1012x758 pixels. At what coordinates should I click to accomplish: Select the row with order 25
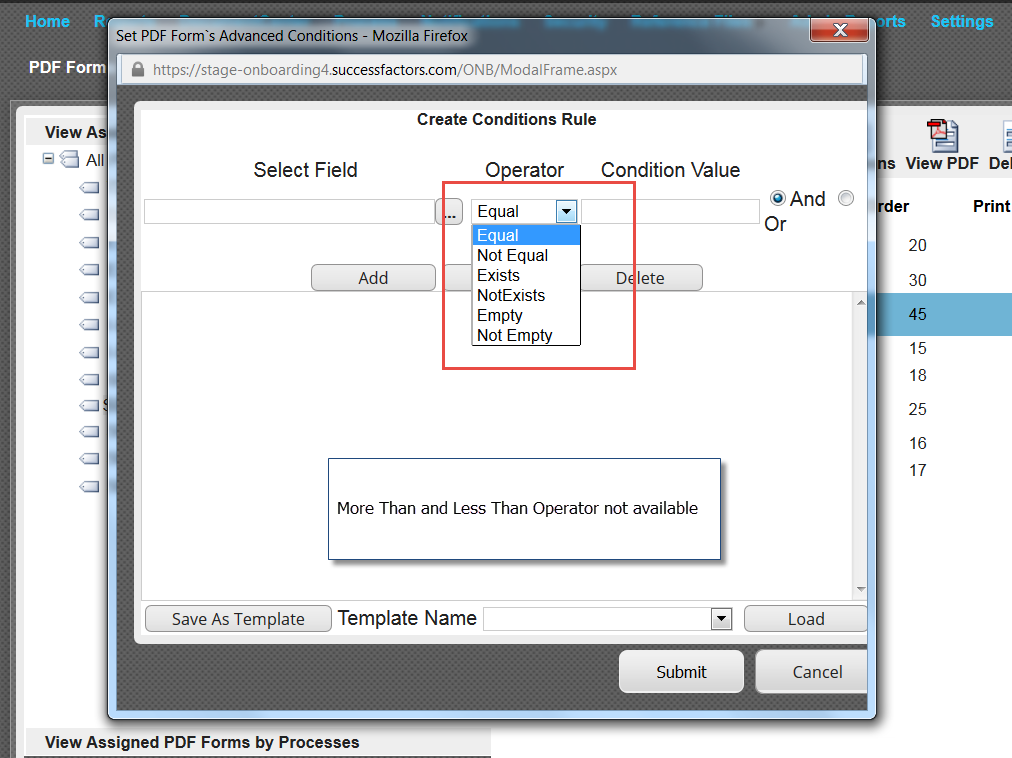(x=917, y=409)
